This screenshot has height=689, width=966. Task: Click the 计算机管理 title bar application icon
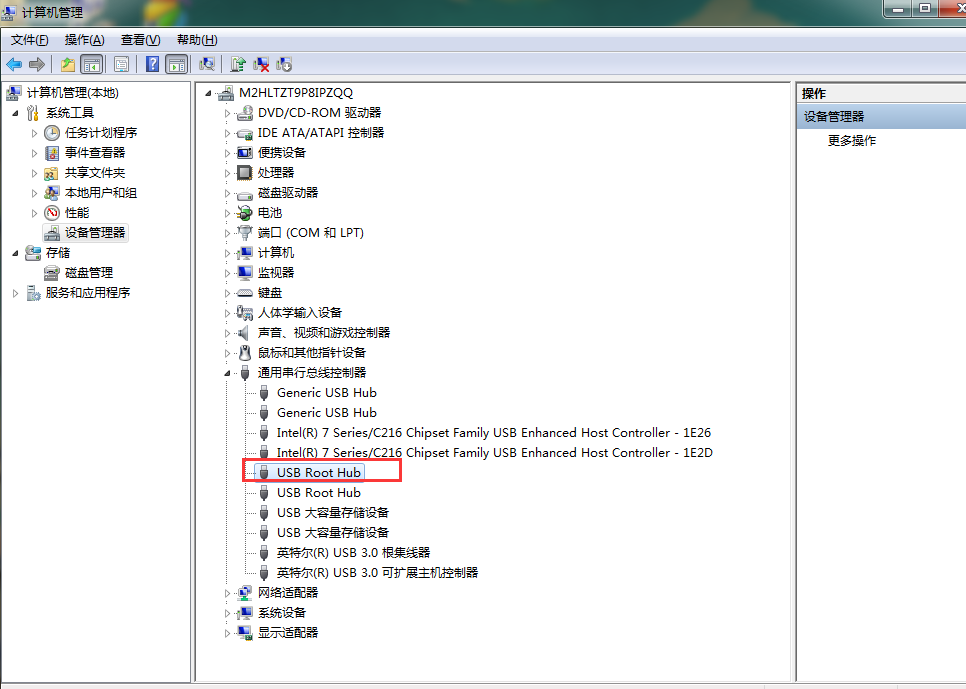pos(9,12)
